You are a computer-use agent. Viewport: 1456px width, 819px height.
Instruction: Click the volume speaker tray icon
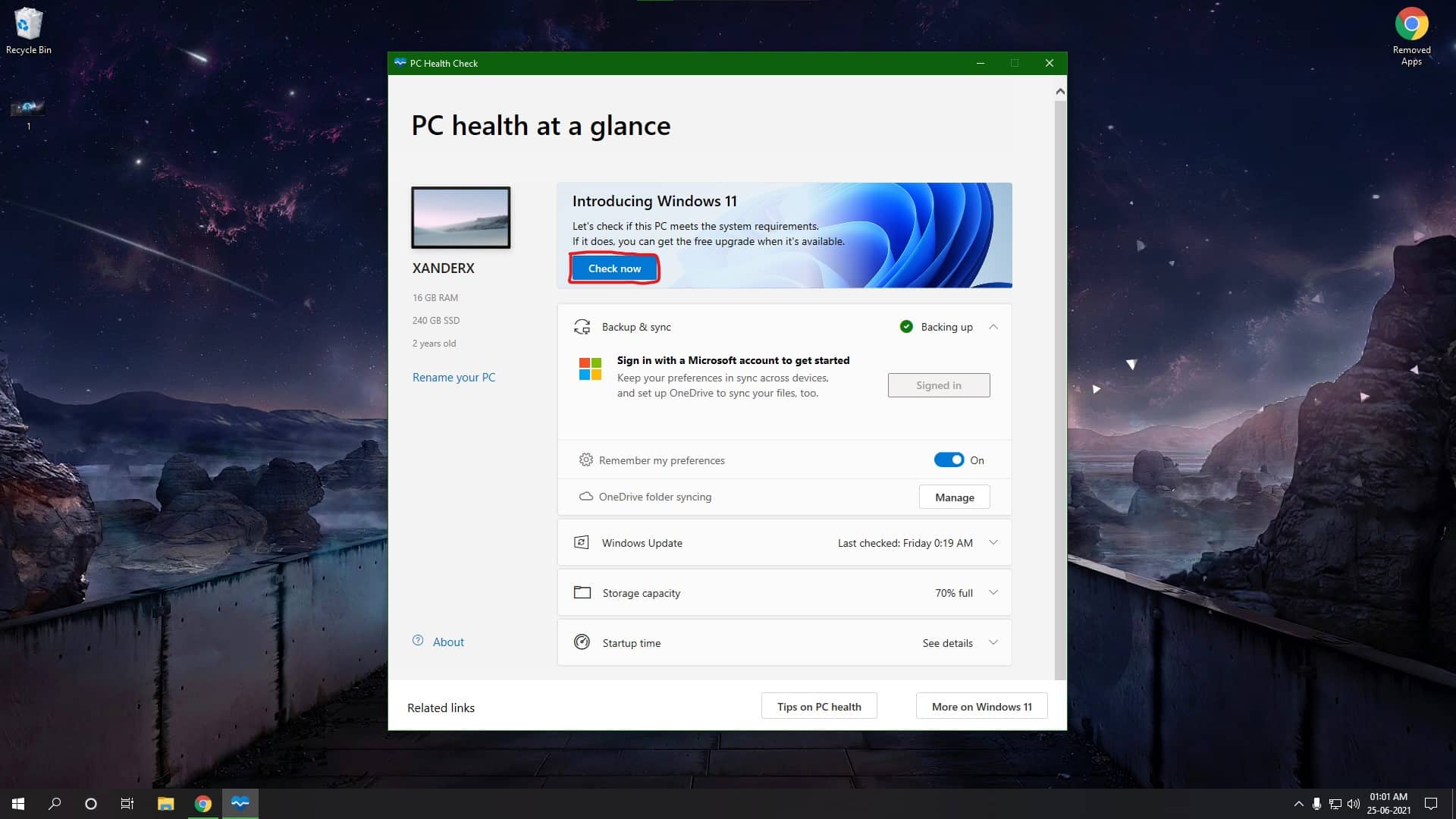[x=1354, y=804]
